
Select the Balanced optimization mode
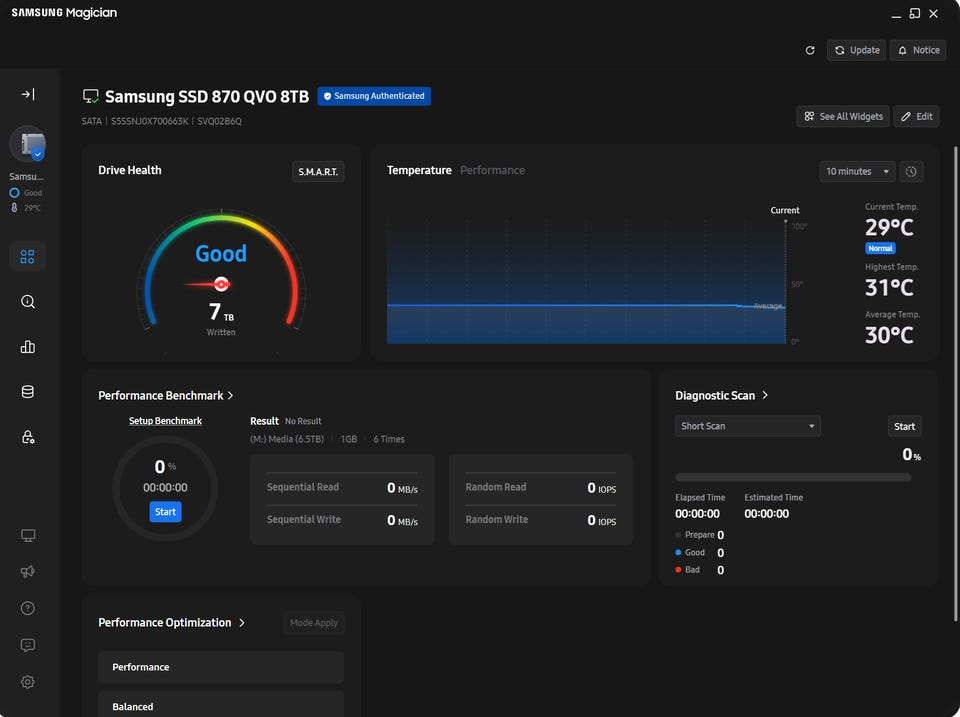click(221, 705)
